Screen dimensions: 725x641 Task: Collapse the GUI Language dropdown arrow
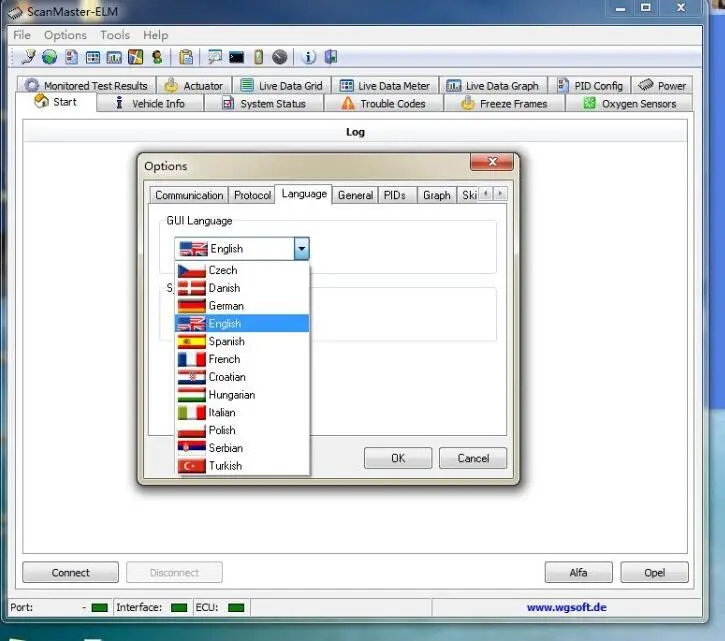click(301, 249)
